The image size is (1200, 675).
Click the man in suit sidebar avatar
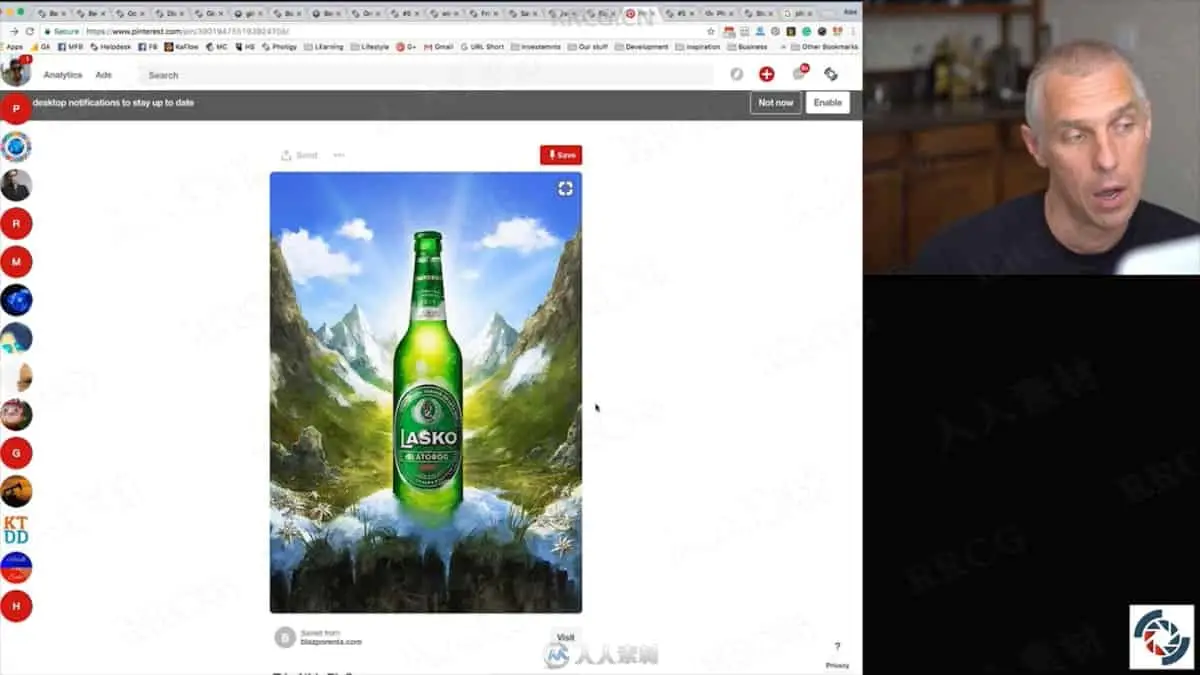pos(16,185)
